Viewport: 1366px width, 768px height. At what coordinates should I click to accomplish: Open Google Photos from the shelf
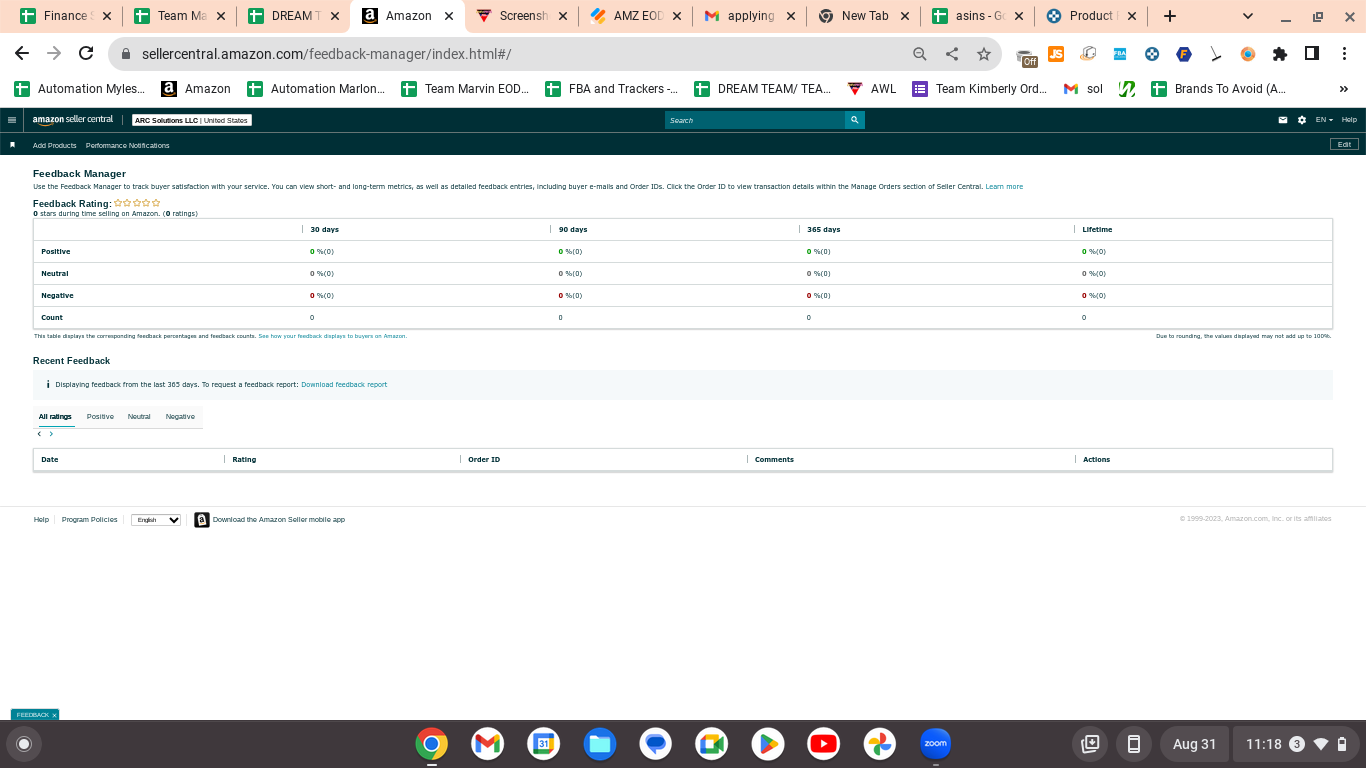880,744
